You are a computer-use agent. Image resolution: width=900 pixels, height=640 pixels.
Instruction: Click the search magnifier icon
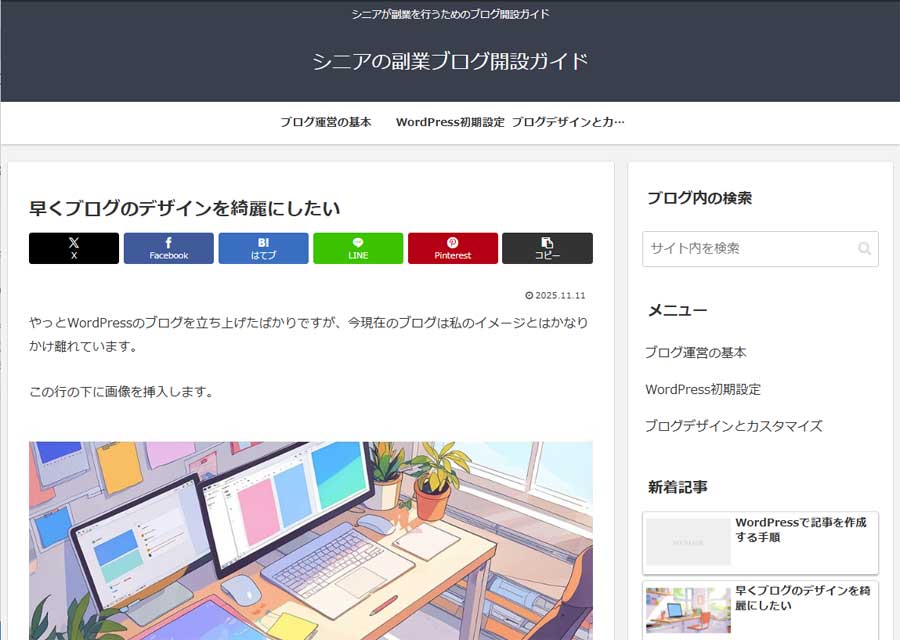(863, 249)
